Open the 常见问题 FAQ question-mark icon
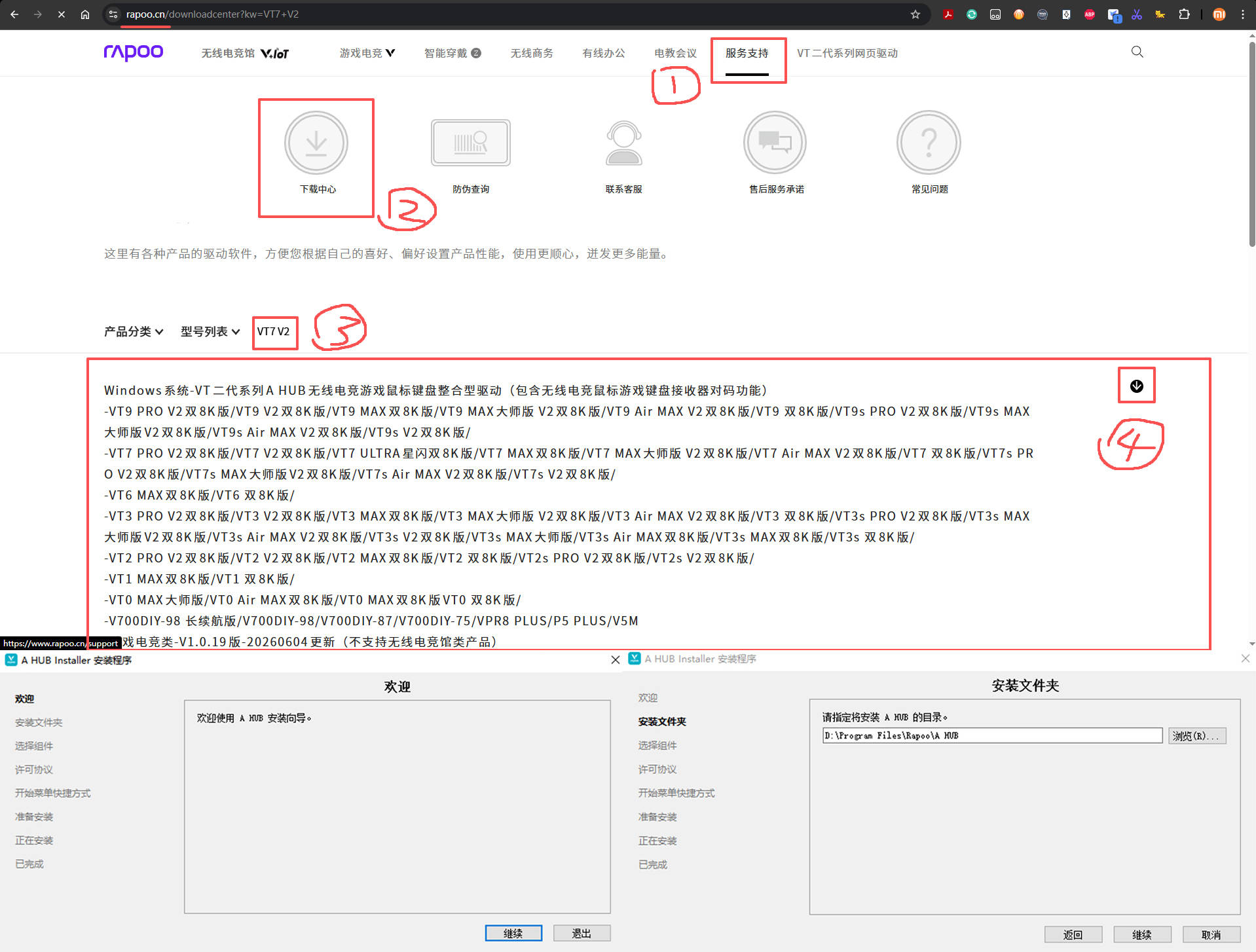 929,143
